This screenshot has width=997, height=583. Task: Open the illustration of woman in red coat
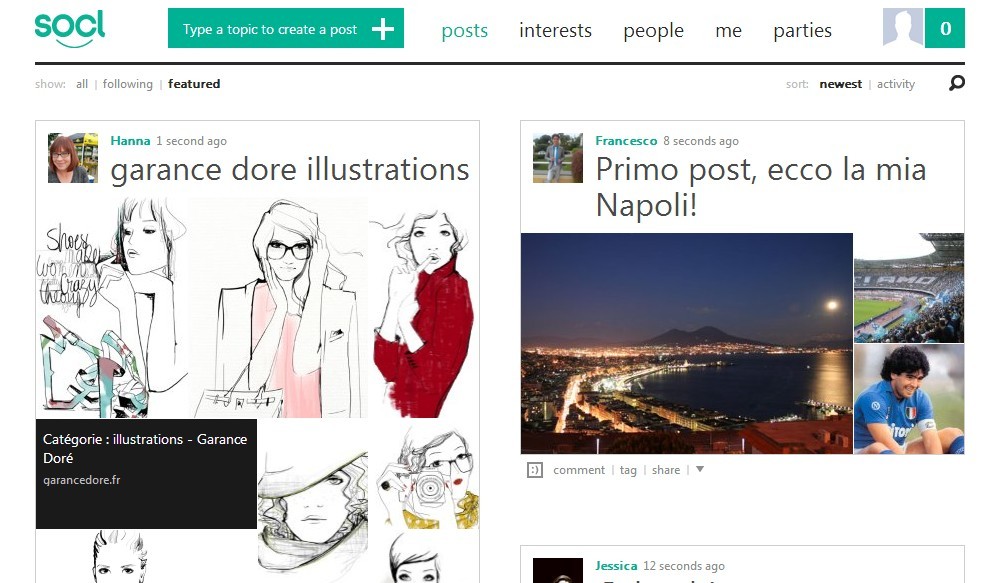(423, 307)
